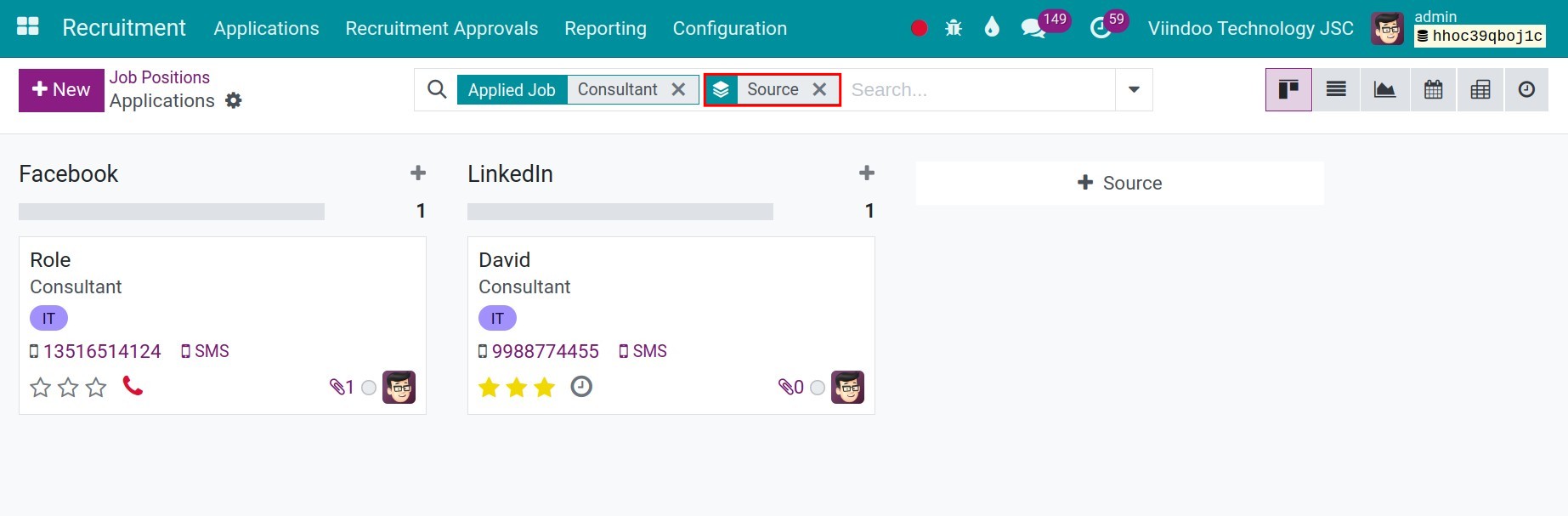Click the LinkedIn column header
The image size is (1568, 516).
click(510, 173)
